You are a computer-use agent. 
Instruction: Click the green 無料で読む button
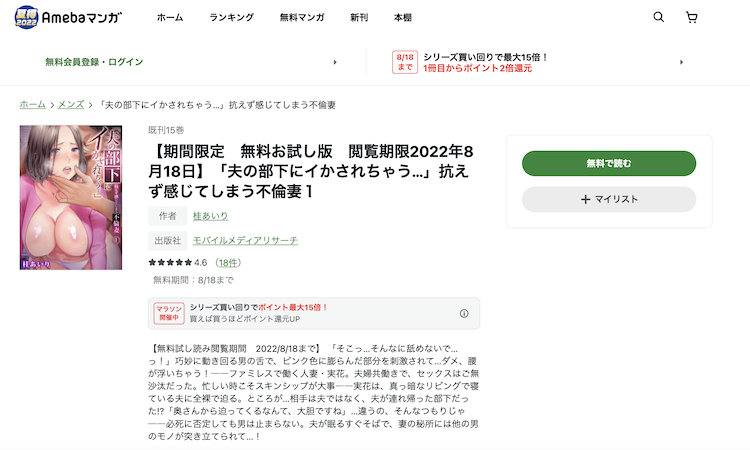click(x=609, y=164)
